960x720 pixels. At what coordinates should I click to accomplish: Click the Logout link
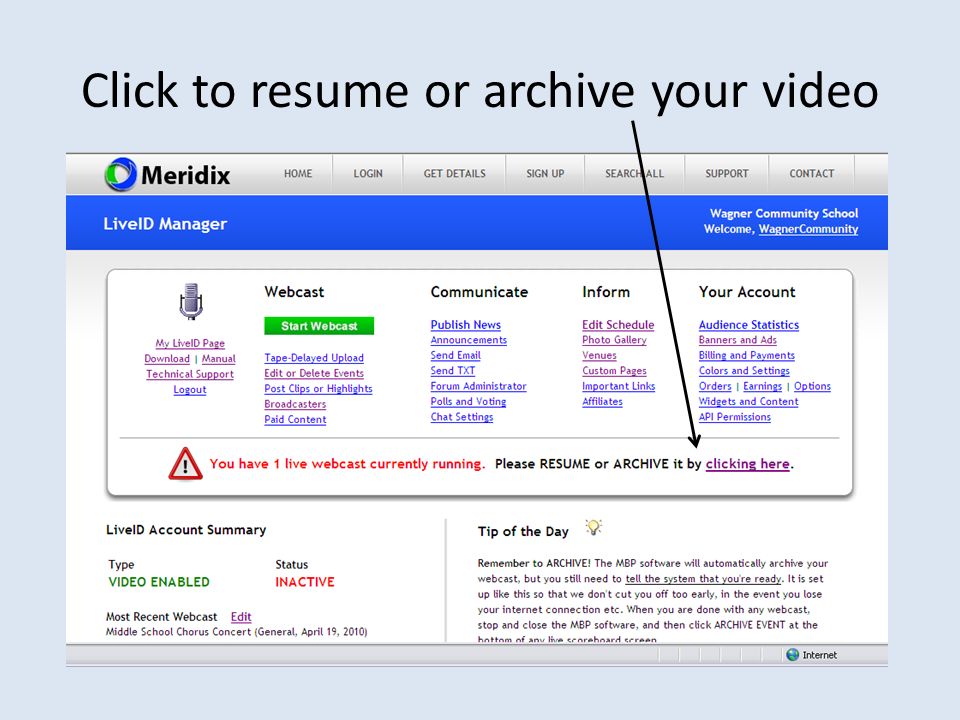(190, 389)
